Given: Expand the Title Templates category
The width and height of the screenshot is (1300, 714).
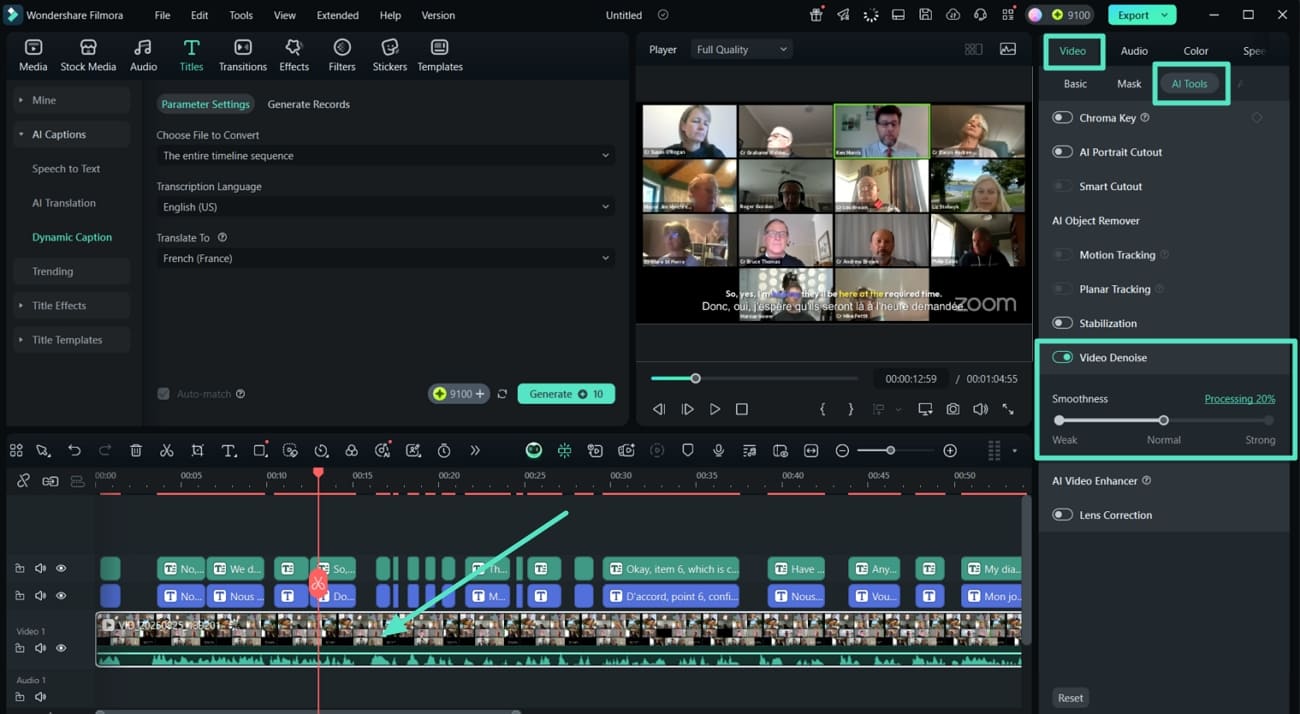Looking at the screenshot, I should pos(72,340).
